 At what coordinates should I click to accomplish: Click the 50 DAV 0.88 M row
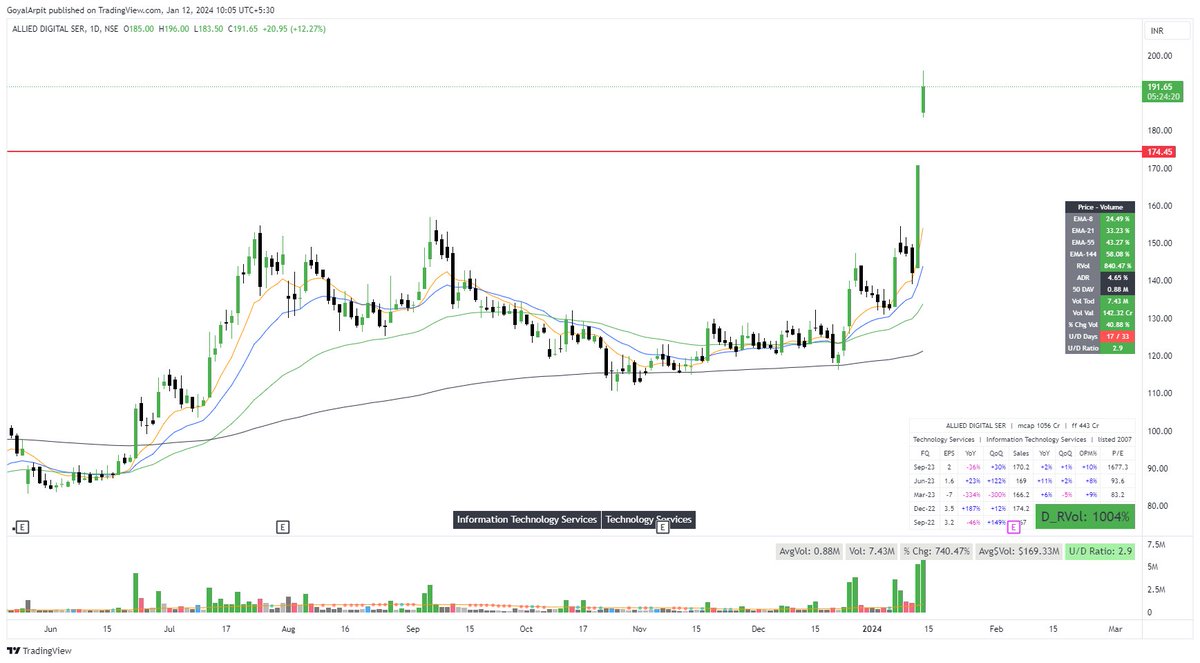click(1100, 290)
